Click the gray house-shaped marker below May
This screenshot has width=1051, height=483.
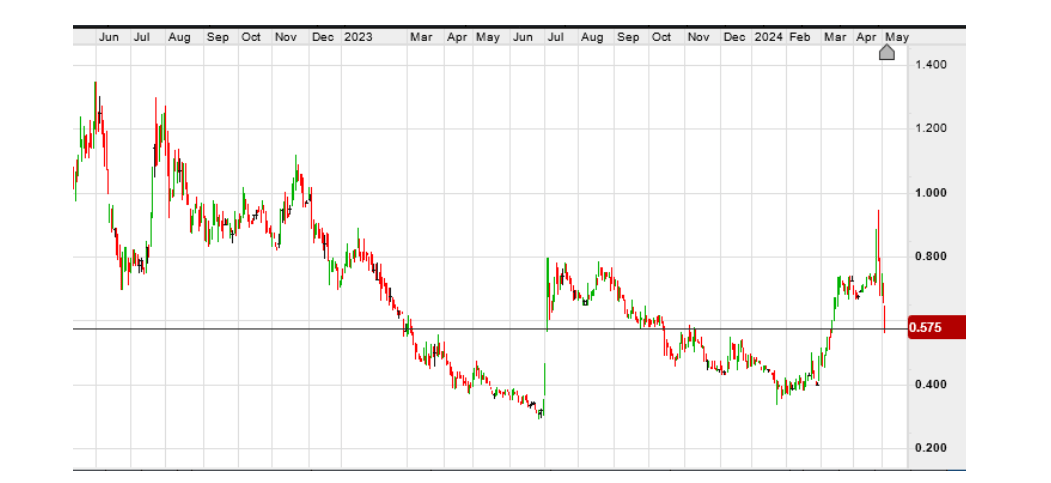887,52
